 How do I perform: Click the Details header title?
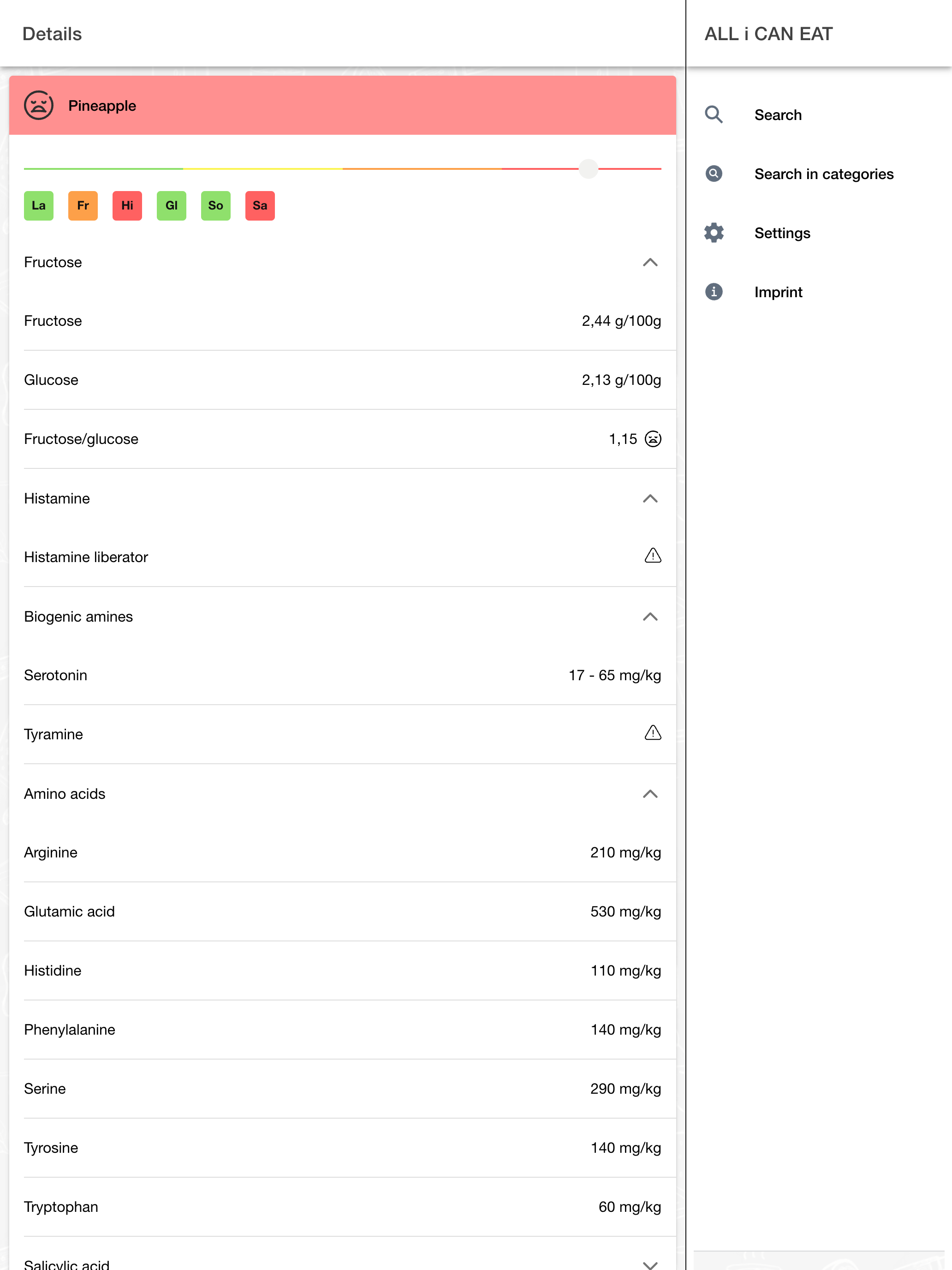tap(52, 34)
